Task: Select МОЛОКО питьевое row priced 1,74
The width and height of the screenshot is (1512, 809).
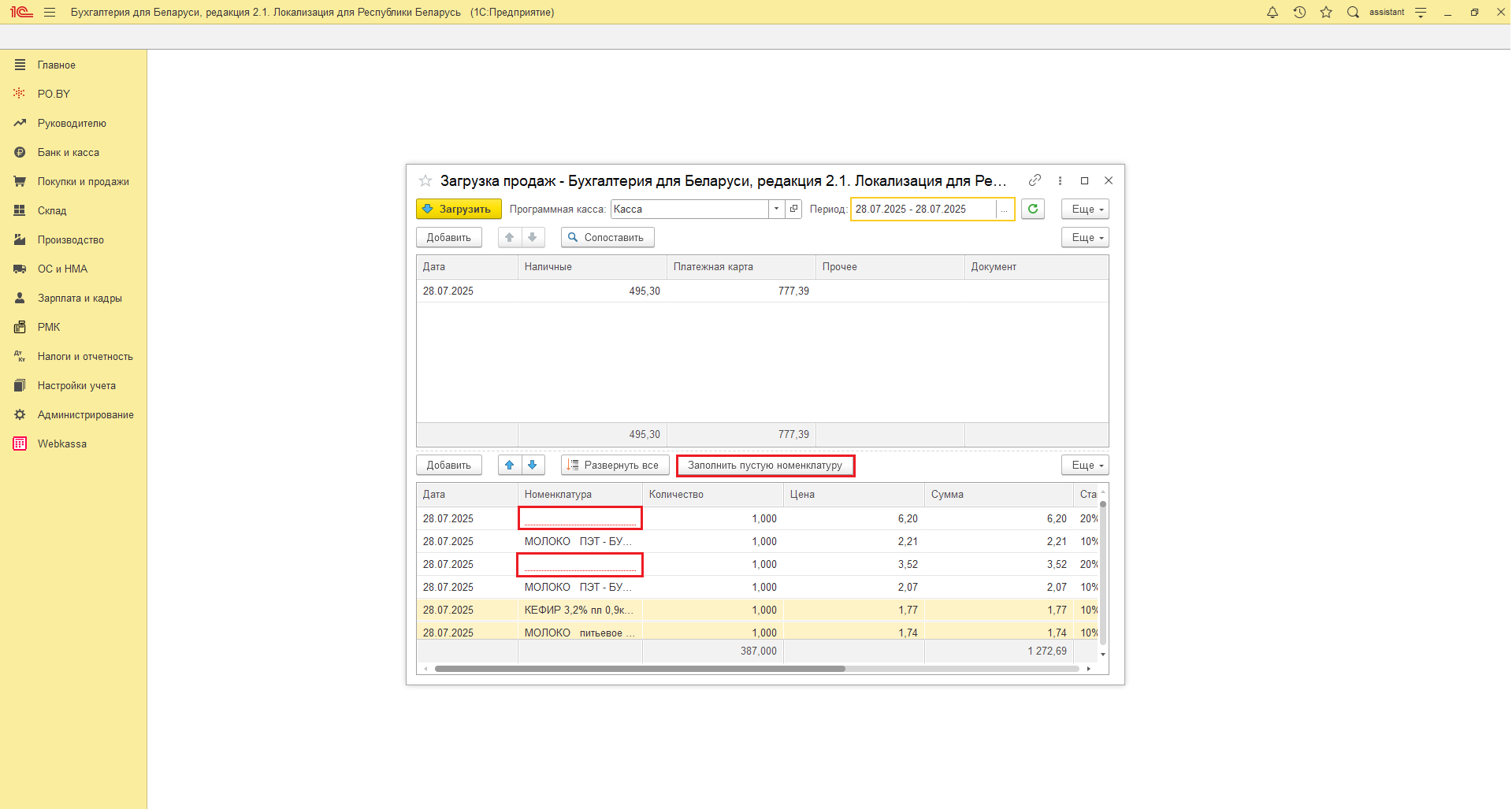Action: coord(757,632)
